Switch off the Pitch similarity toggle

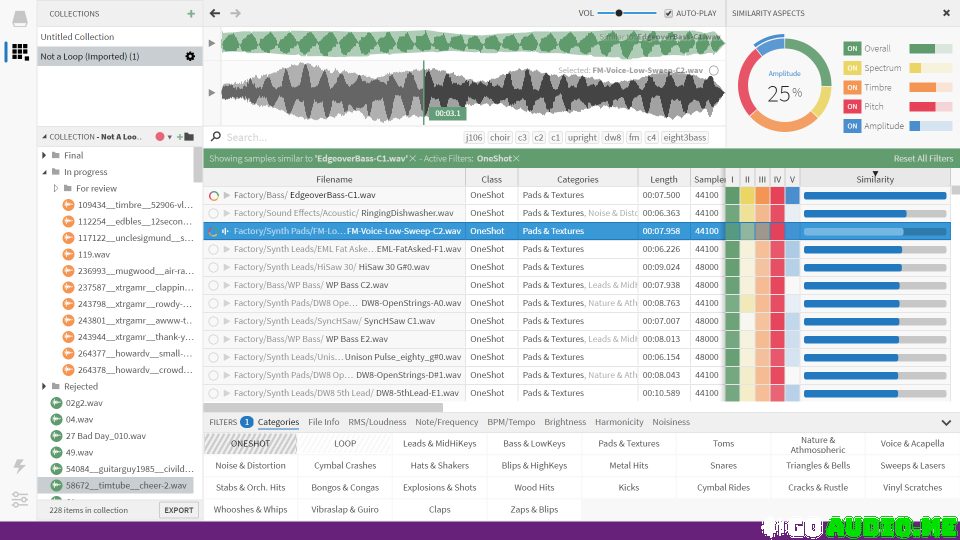coord(852,106)
